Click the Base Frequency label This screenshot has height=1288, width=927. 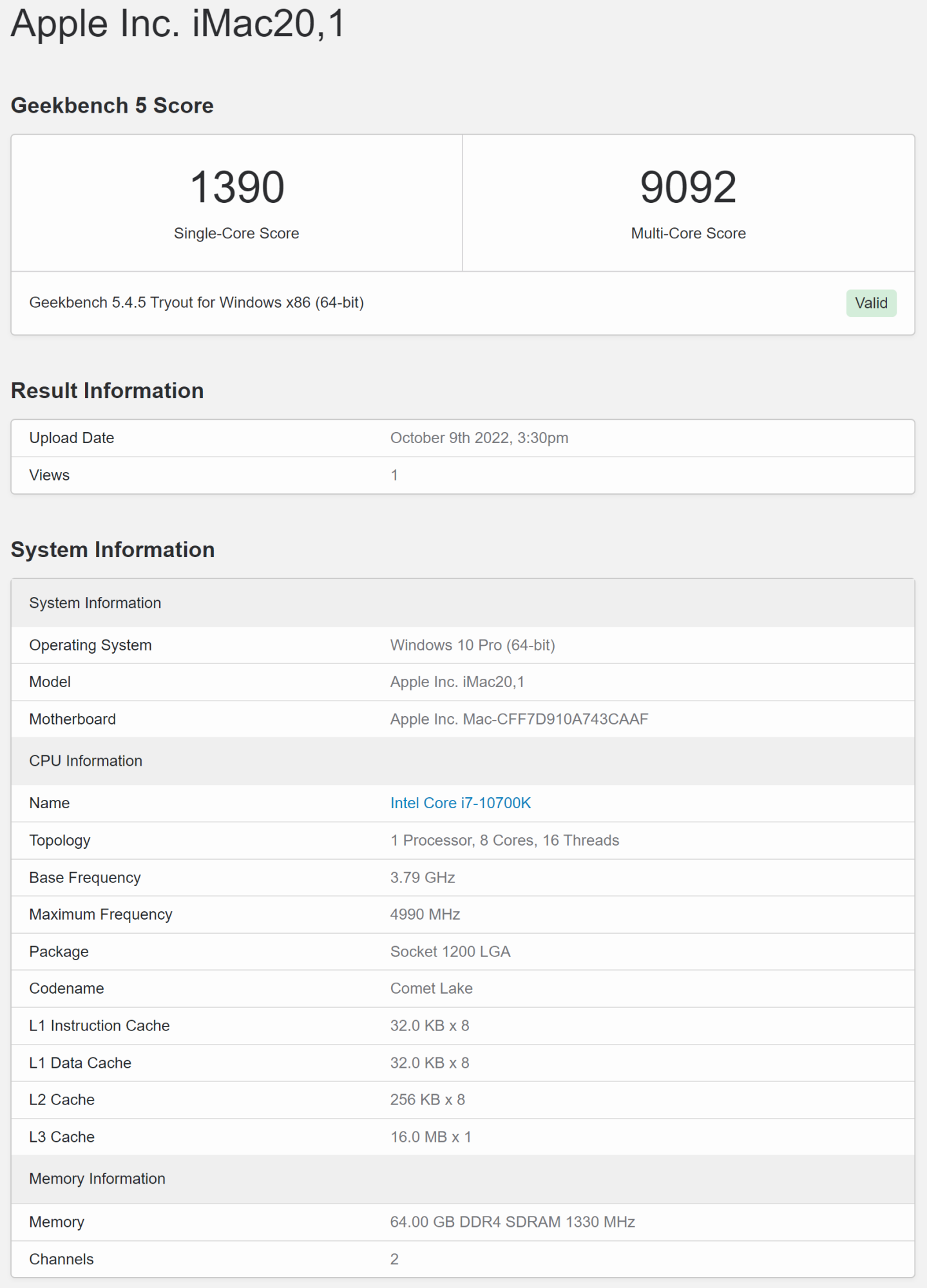(84, 878)
